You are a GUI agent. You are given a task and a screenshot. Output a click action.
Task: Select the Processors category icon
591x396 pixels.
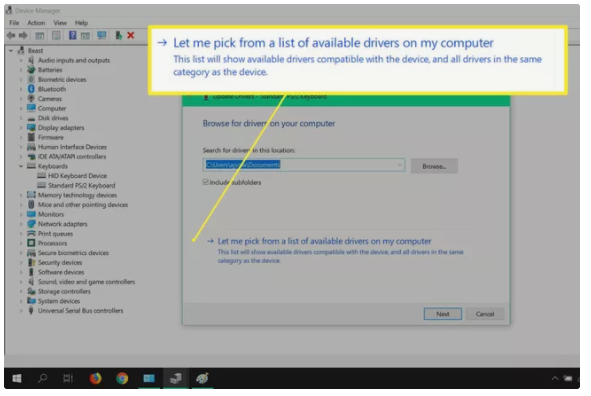[x=31, y=243]
